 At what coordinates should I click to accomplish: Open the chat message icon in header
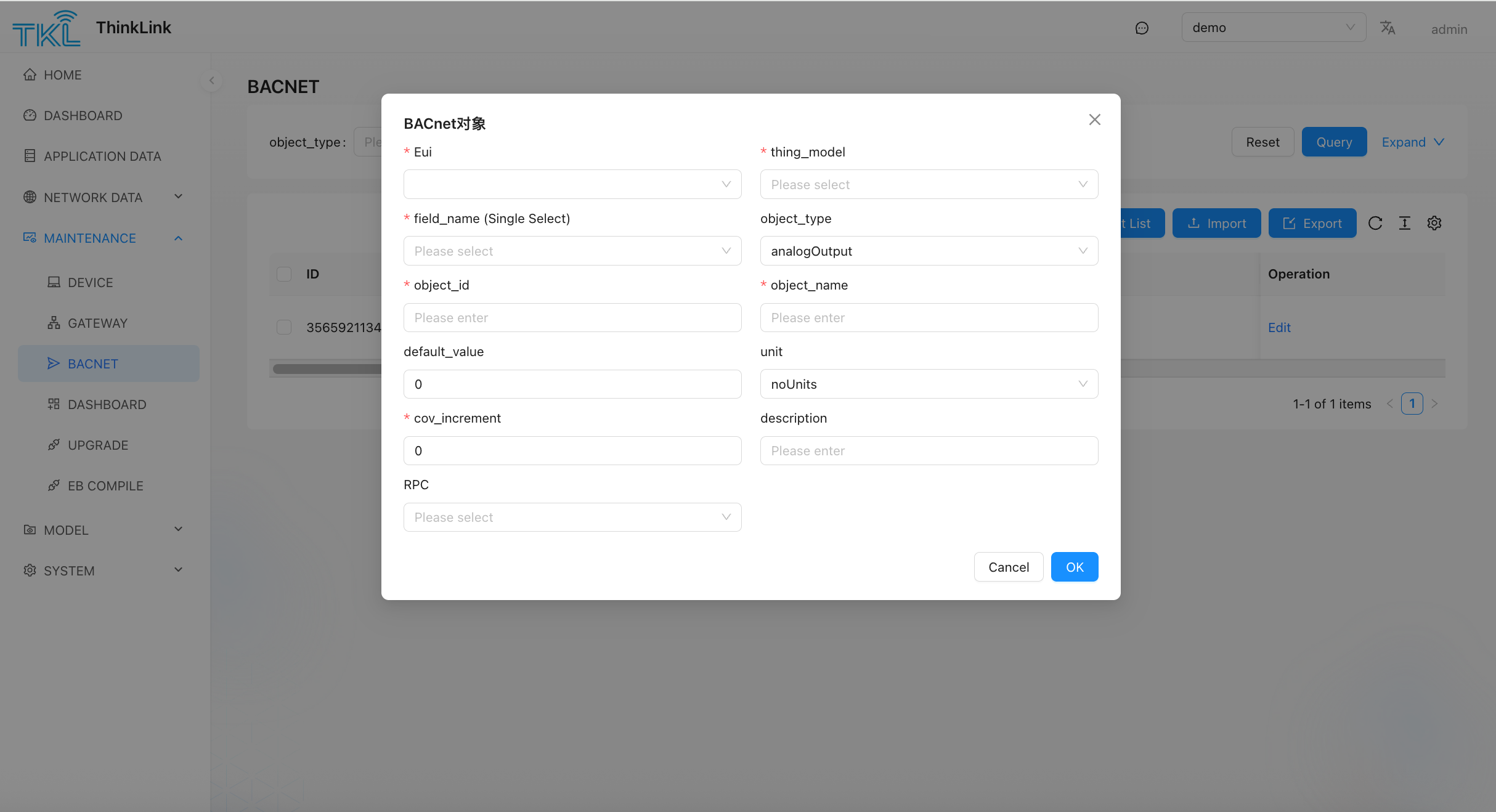point(1142,28)
